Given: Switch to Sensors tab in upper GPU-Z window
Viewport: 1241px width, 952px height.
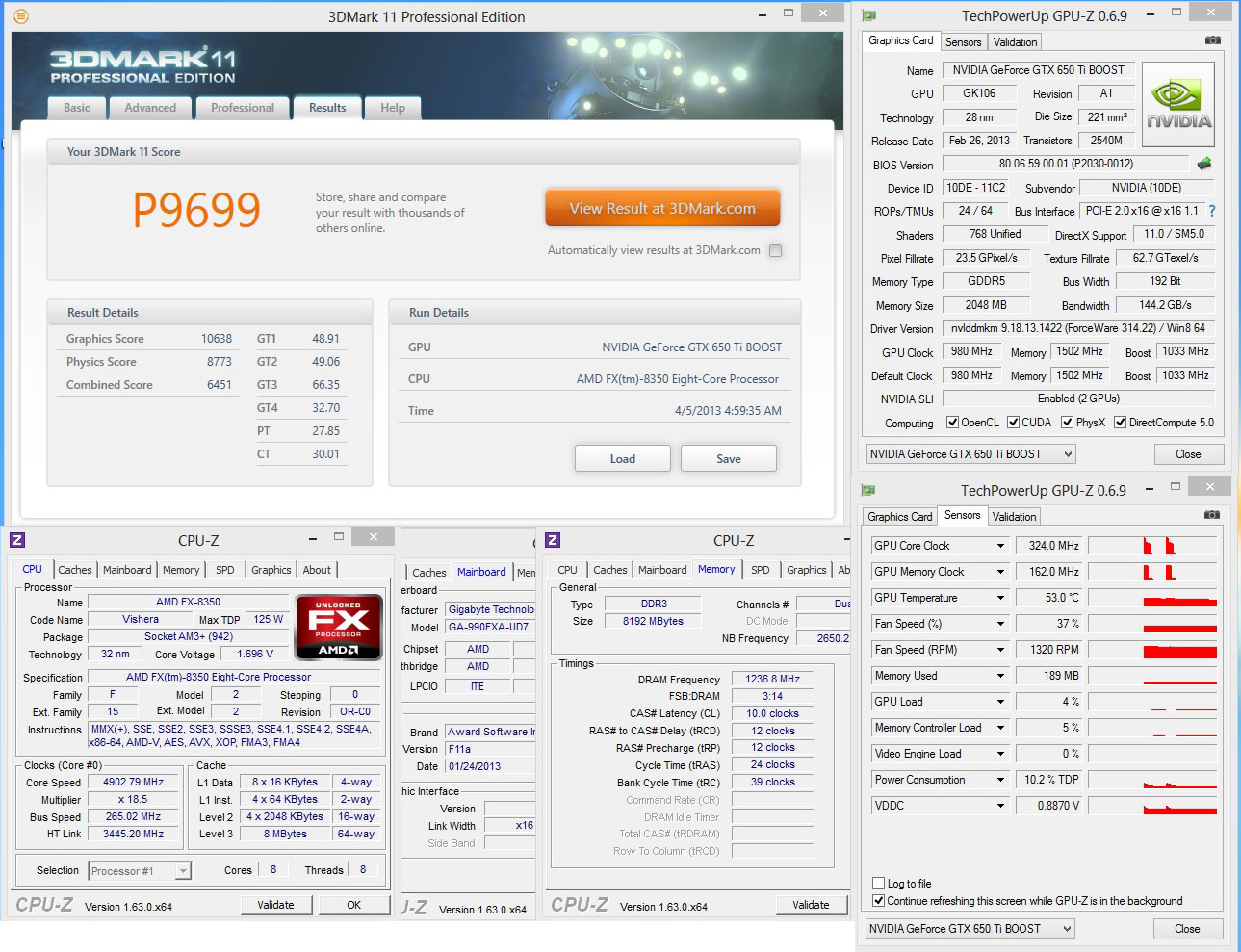Looking at the screenshot, I should [x=964, y=42].
